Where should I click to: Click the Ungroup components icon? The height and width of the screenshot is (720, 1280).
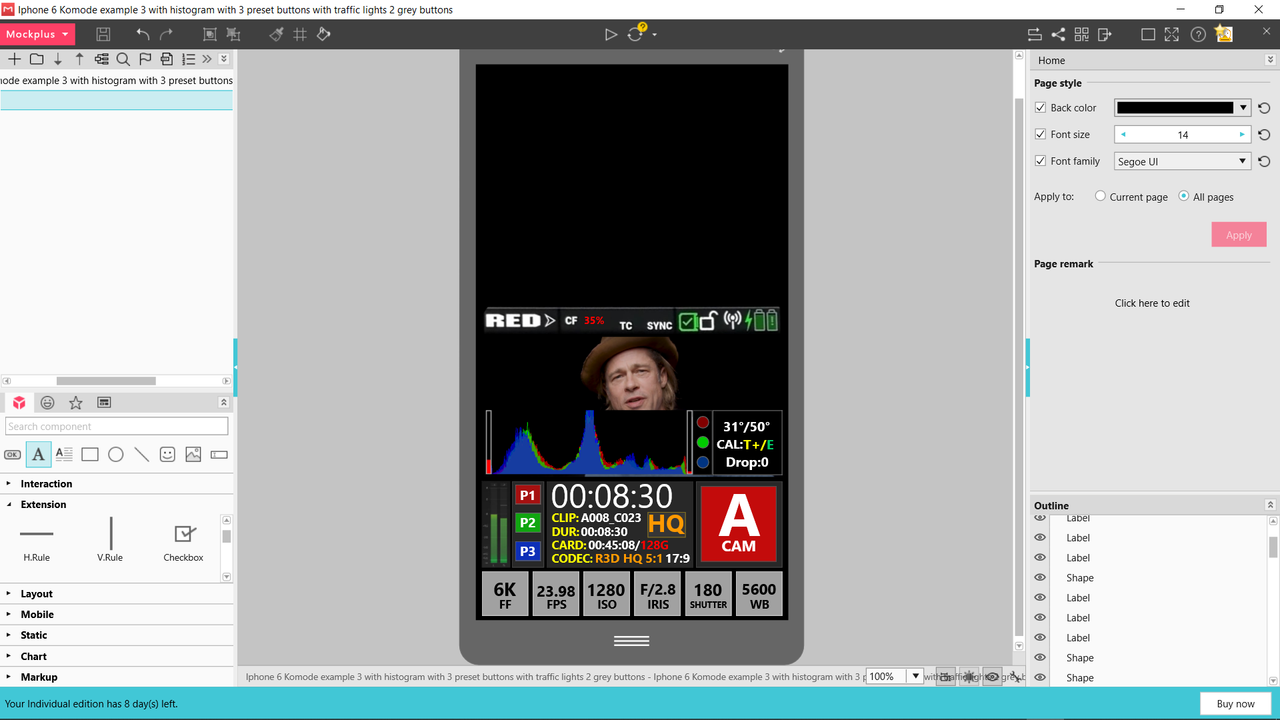[x=233, y=34]
